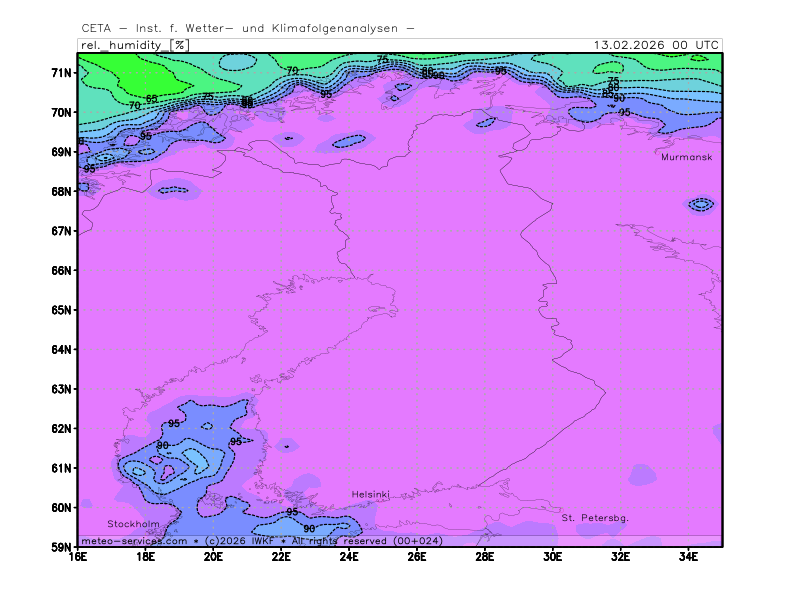Viewport: 800px width, 600px height.
Task: Click the 34E longitude axis label
Action: point(688,556)
